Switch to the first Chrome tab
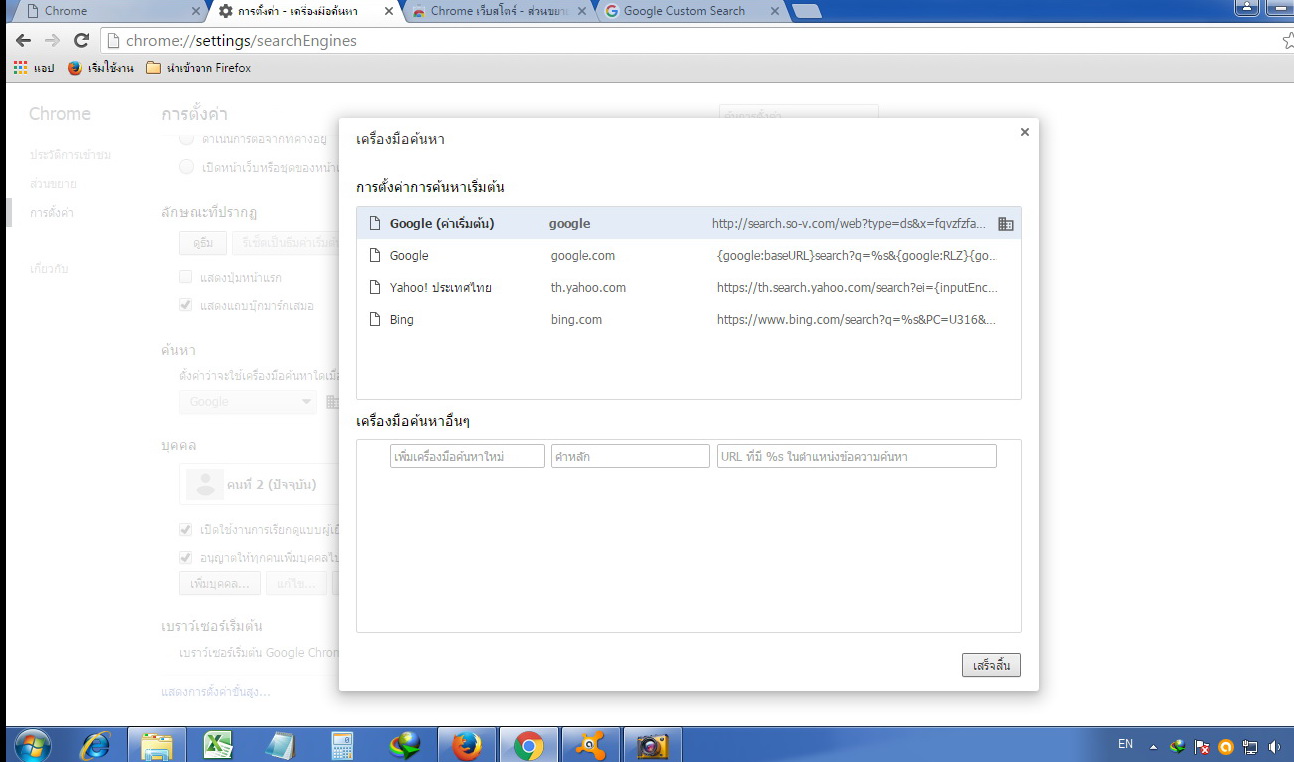 coord(110,11)
